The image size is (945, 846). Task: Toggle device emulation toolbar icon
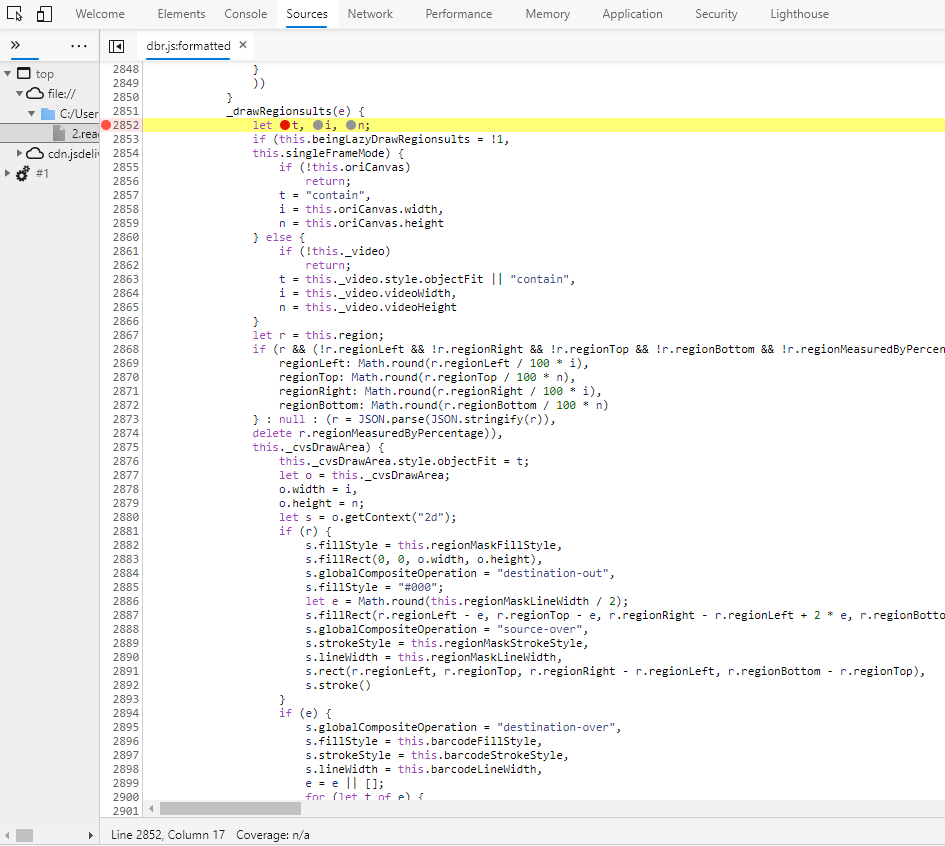[x=44, y=14]
